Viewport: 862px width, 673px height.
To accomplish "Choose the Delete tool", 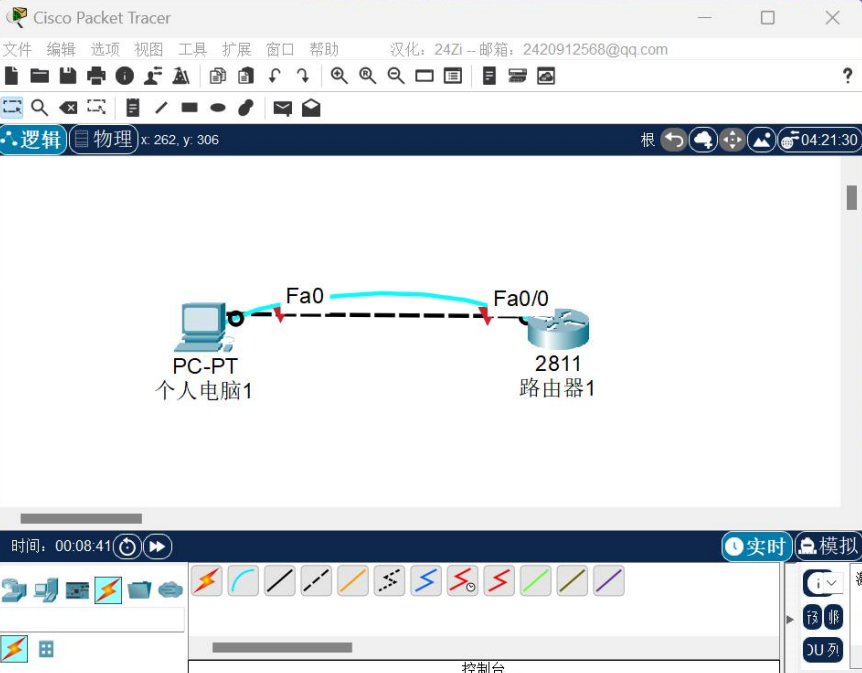I will coord(68,107).
